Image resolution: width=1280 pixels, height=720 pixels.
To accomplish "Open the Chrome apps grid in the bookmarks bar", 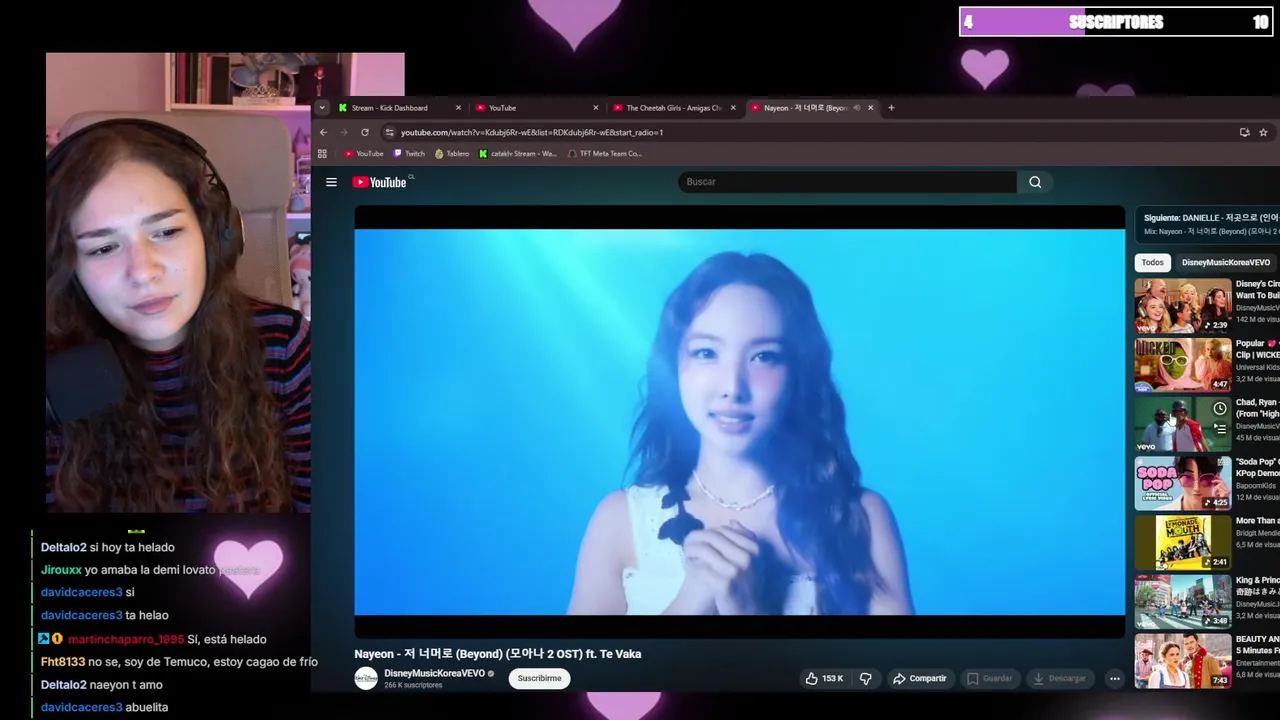I will [322, 154].
